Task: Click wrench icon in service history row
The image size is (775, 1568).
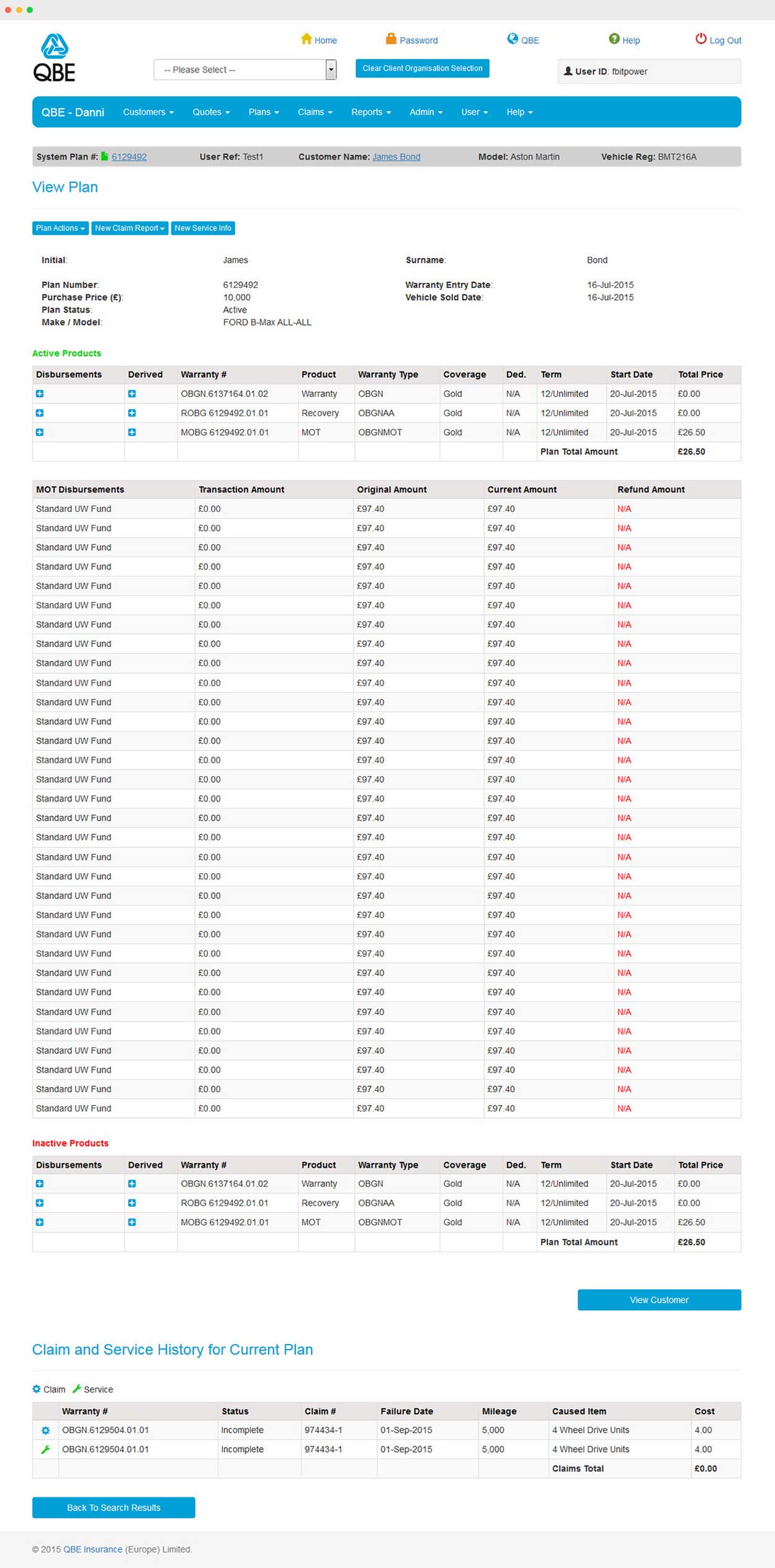Action: pyautogui.click(x=45, y=1449)
